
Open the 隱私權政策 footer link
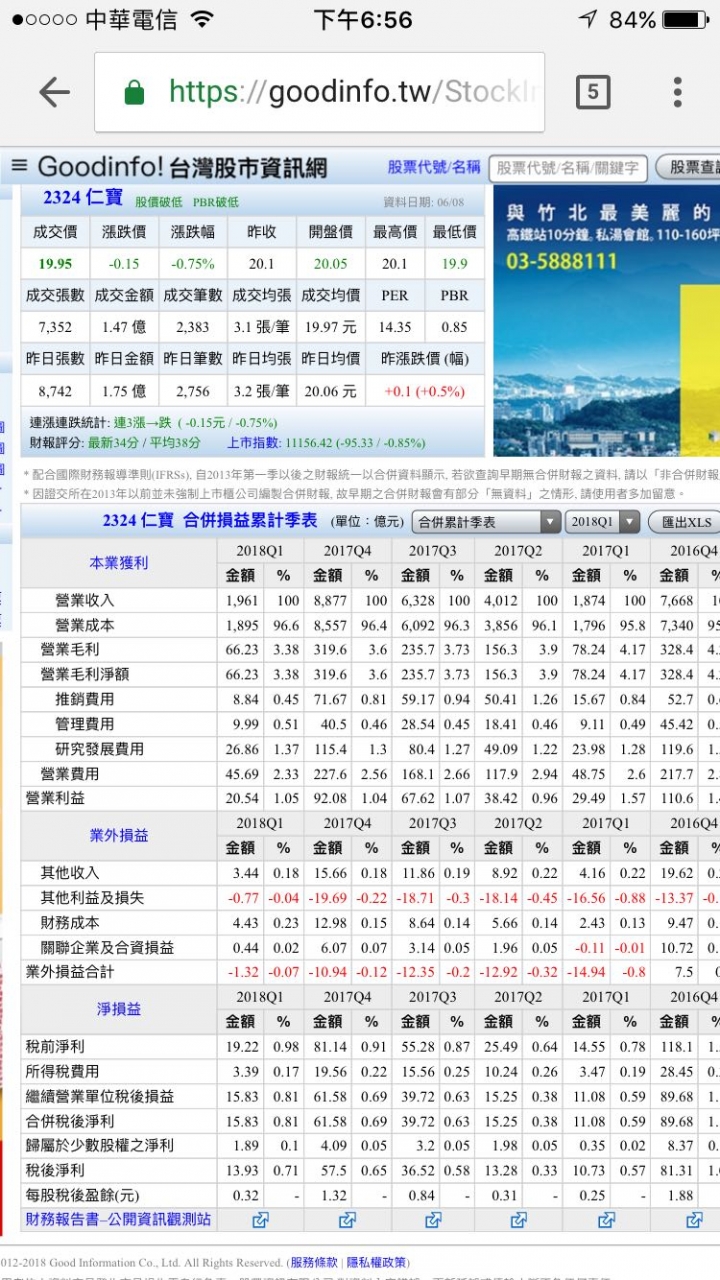pos(376,1263)
